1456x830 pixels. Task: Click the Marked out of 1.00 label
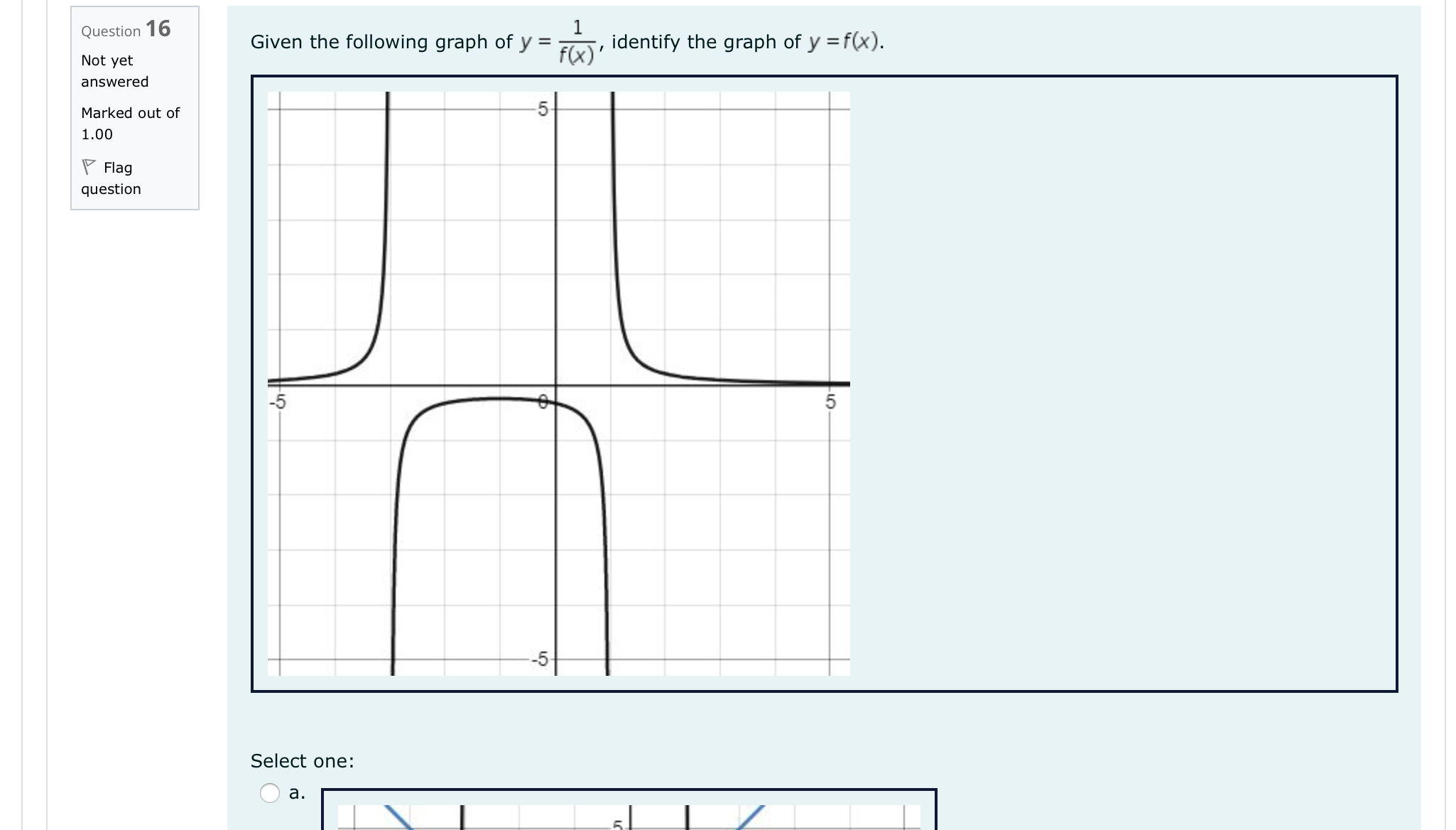coord(131,124)
